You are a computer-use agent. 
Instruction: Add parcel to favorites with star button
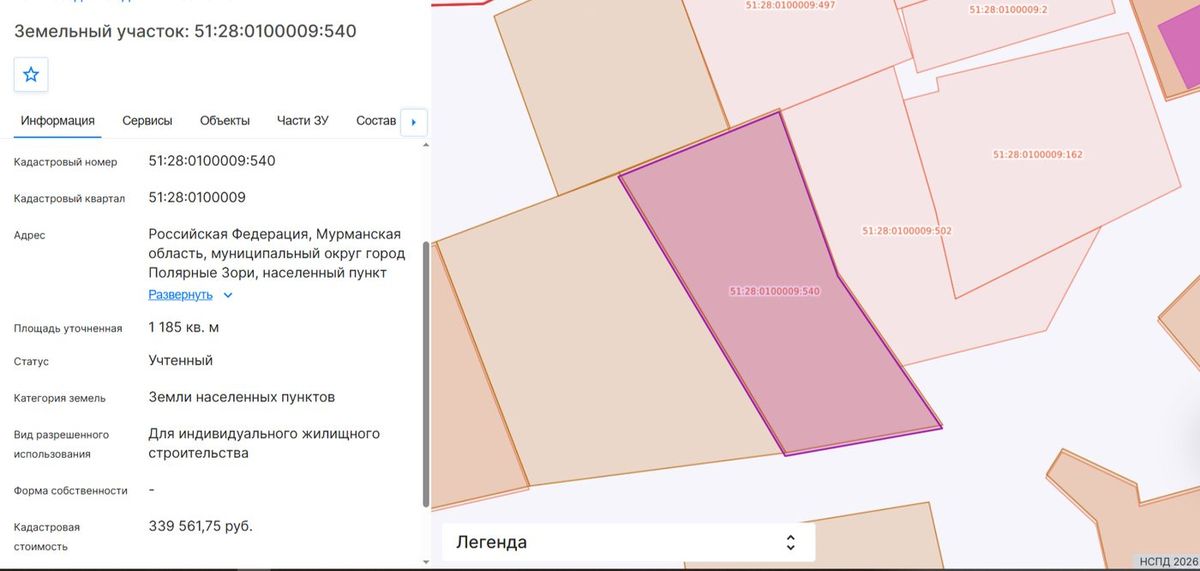31,75
